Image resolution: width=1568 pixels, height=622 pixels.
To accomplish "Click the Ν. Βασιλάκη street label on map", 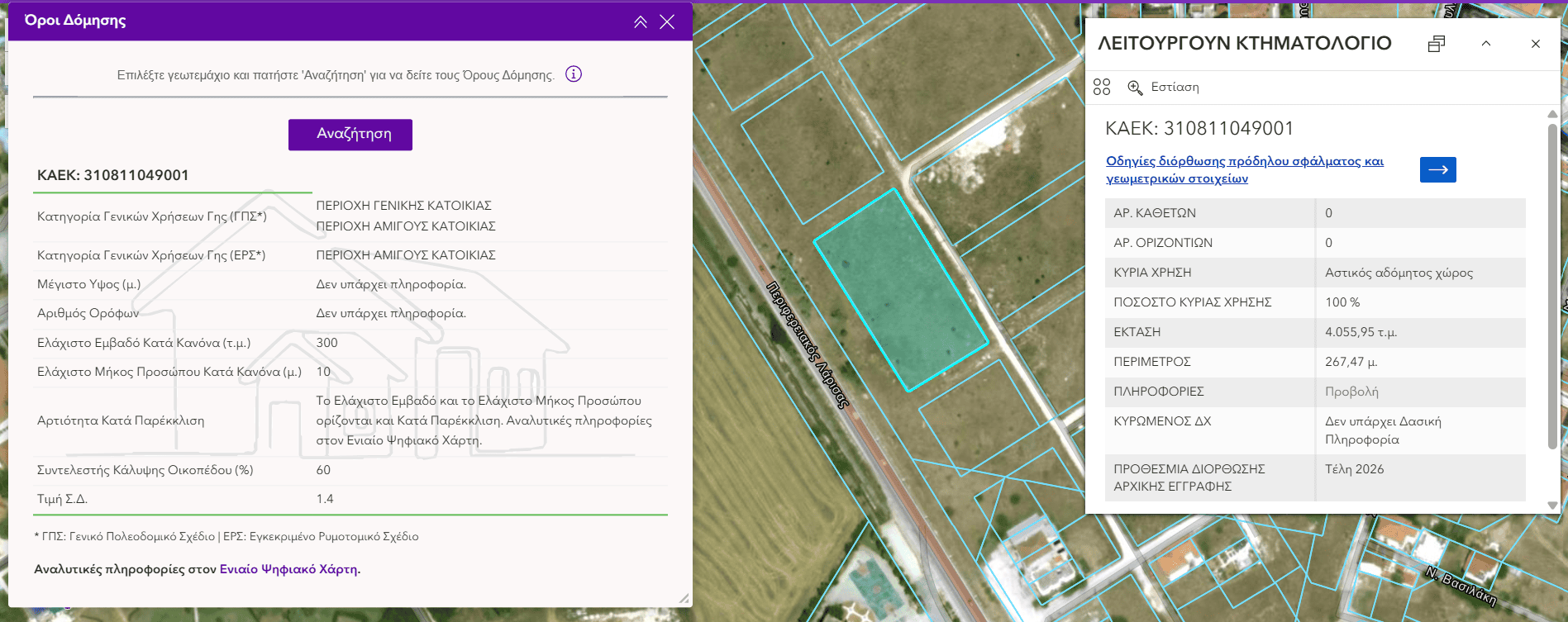I will (1461, 586).
